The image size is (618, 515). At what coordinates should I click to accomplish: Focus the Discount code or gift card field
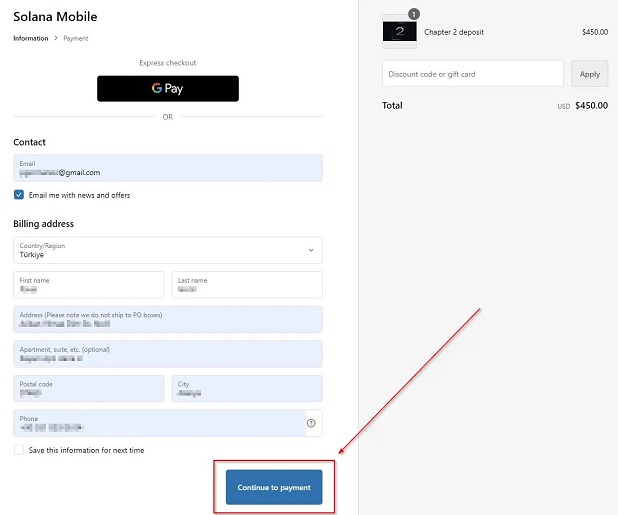(472, 74)
